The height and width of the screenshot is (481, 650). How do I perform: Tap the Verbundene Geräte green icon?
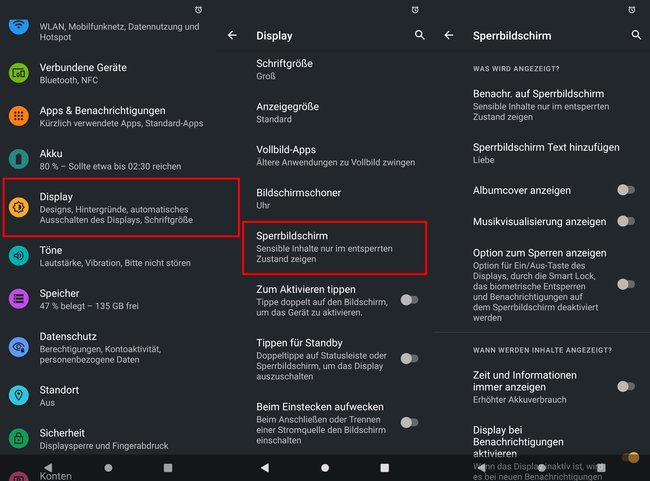point(19,73)
